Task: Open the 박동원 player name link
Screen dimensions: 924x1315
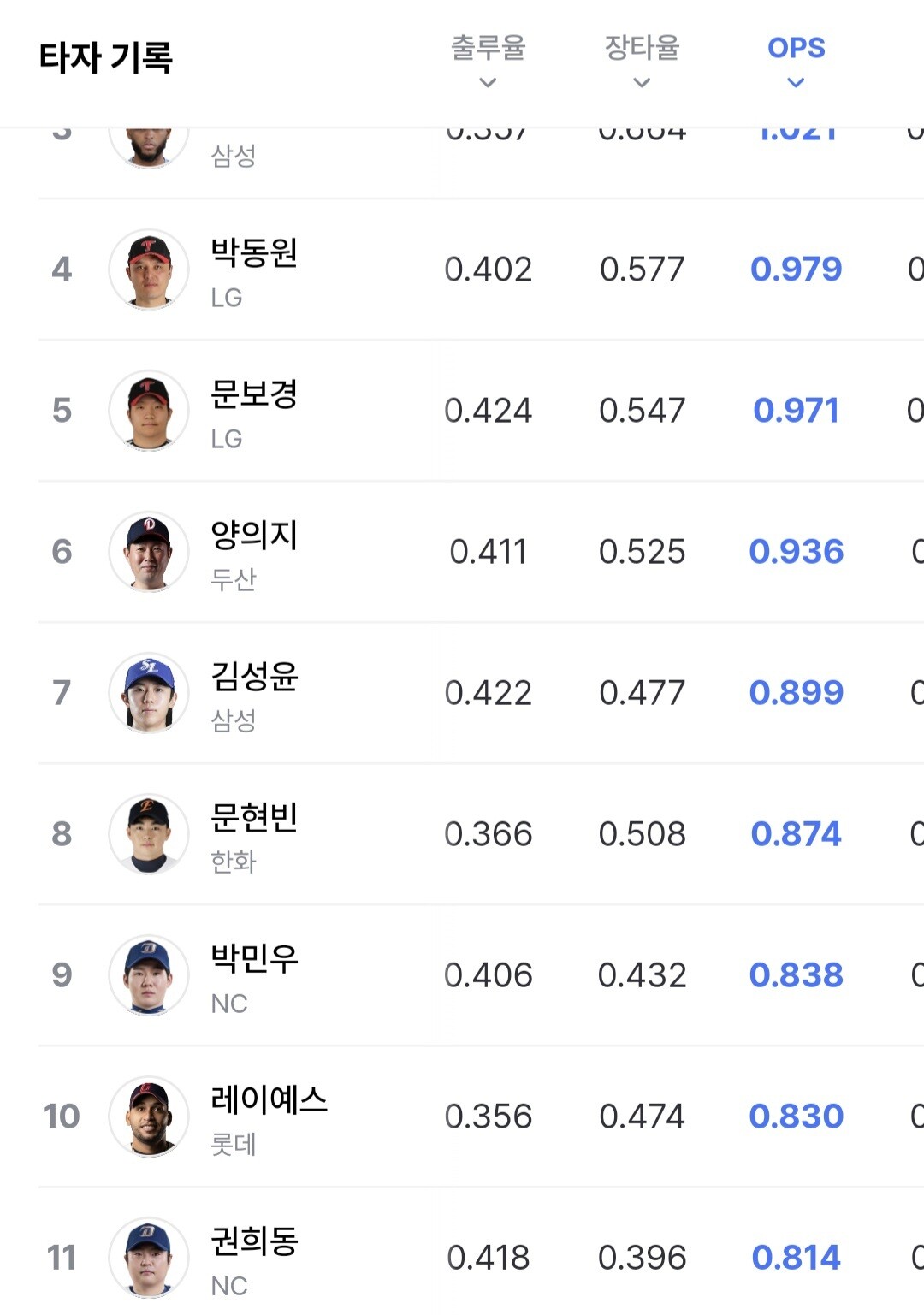Action: click(x=254, y=252)
